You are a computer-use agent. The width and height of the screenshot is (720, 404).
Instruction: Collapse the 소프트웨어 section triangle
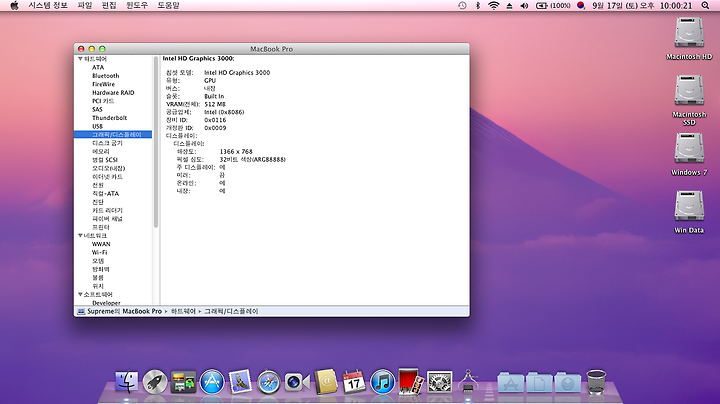click(80, 294)
